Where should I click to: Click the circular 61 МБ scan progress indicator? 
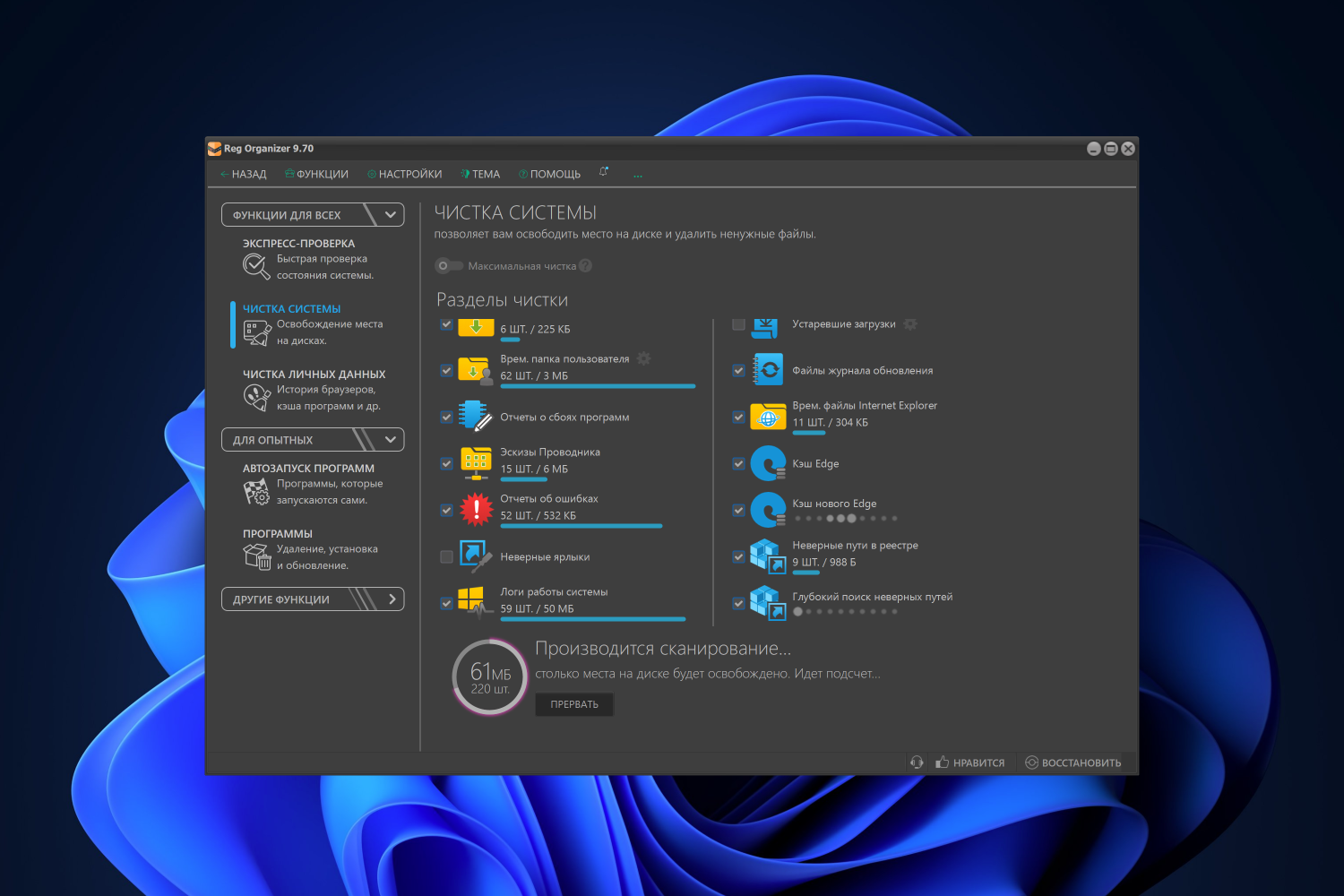pyautogui.click(x=490, y=676)
